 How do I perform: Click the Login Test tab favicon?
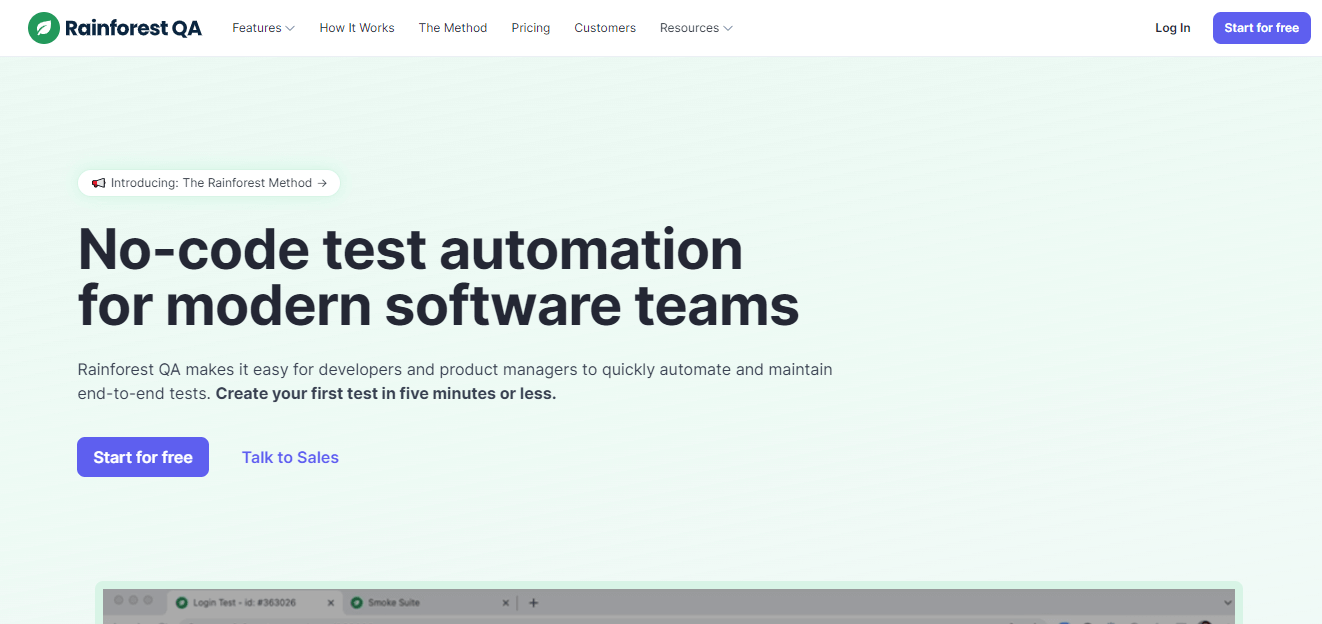click(182, 603)
